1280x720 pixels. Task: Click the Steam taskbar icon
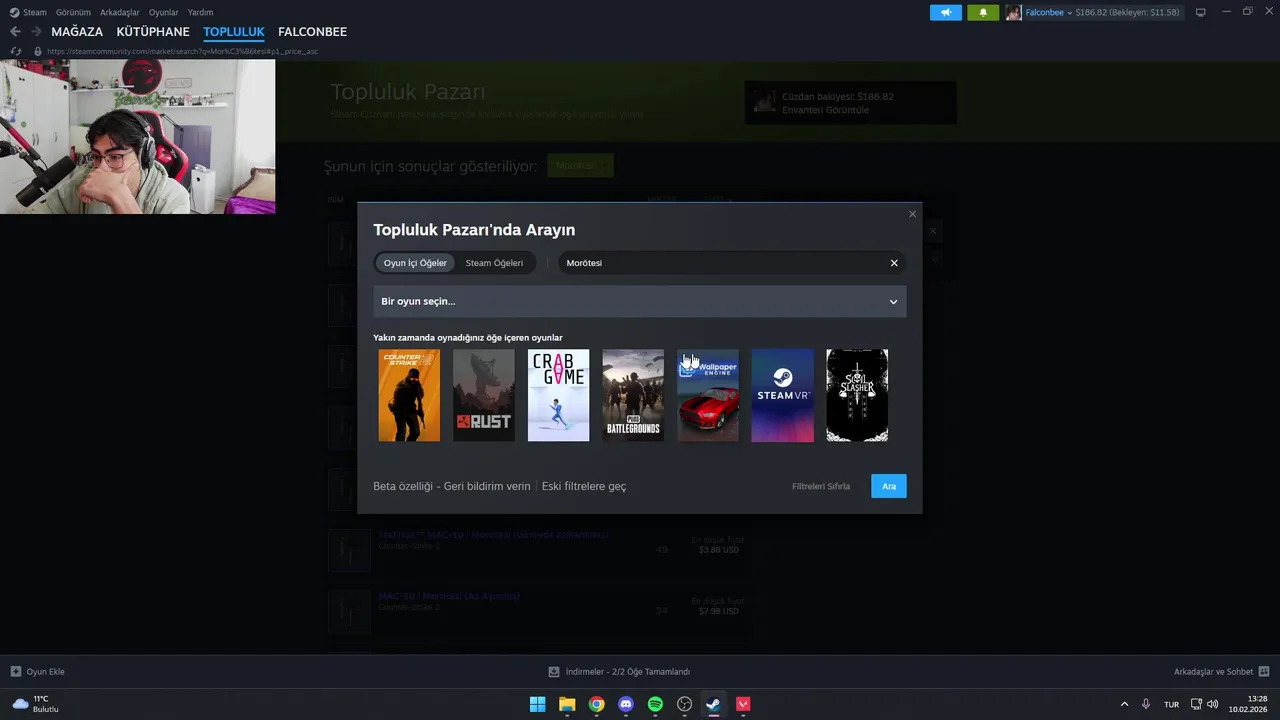[713, 704]
